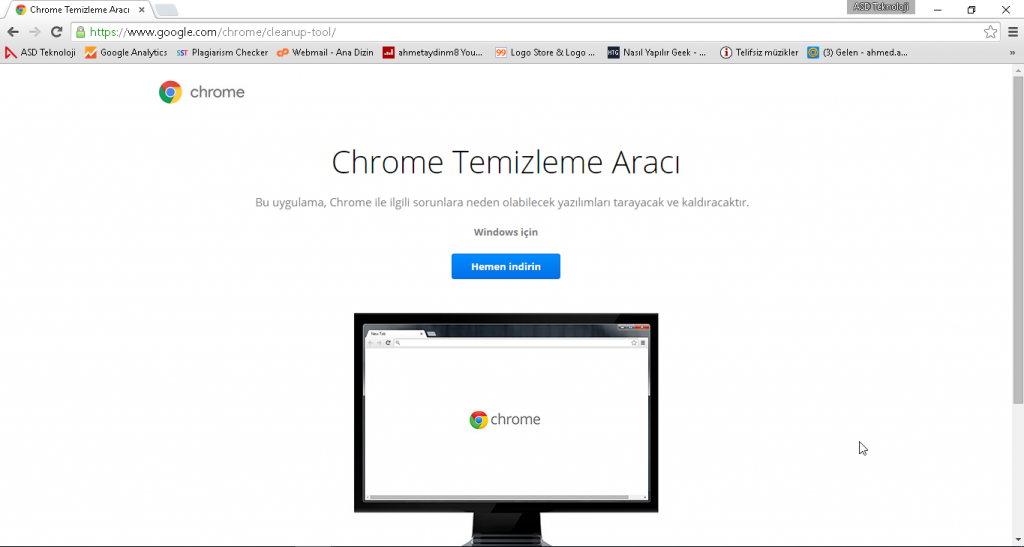Click the scrollbar up arrow
The width and height of the screenshot is (1024, 547).
tap(1018, 69)
